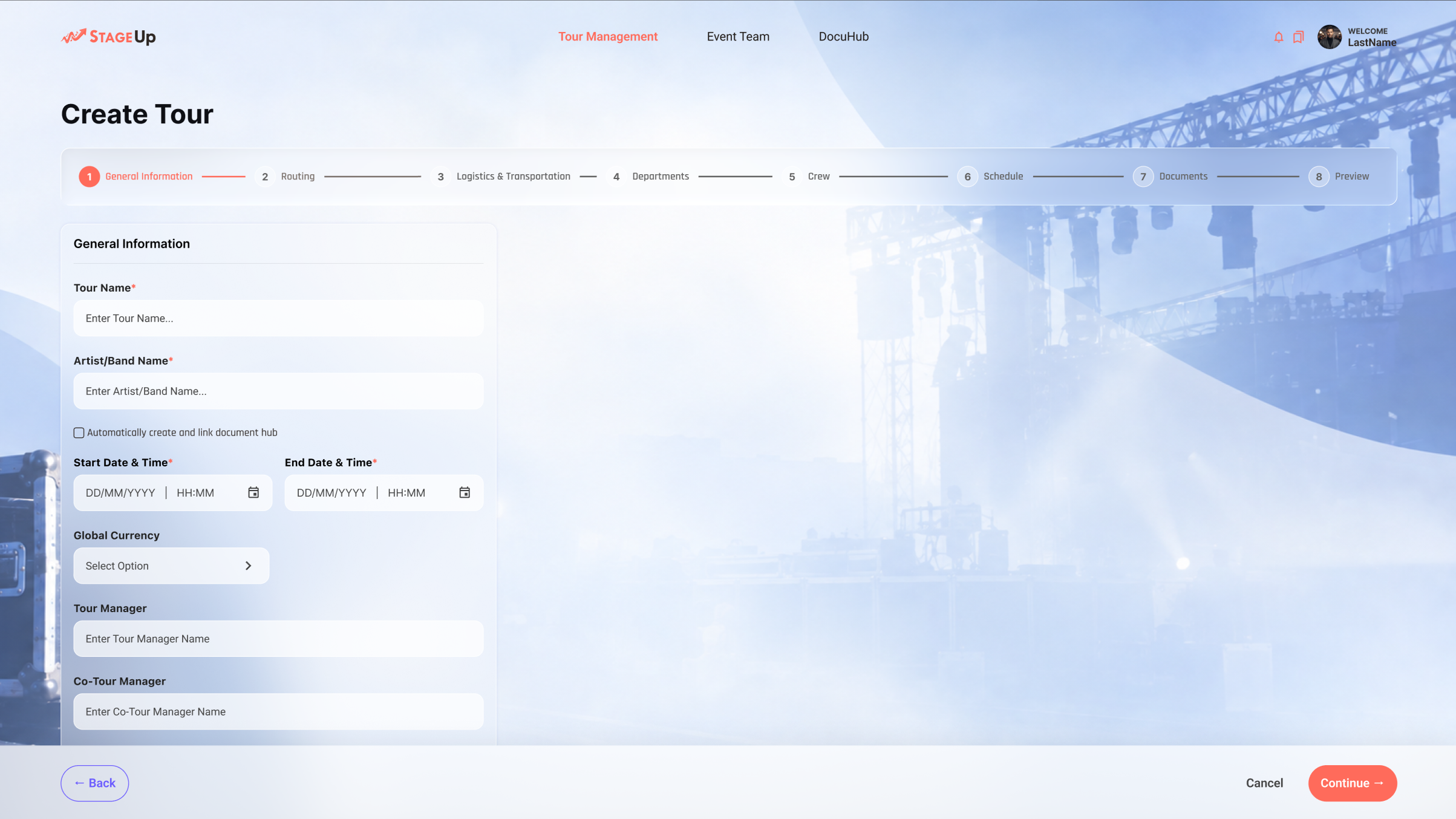Open the bookmarks icon next to bell

pos(1298,37)
